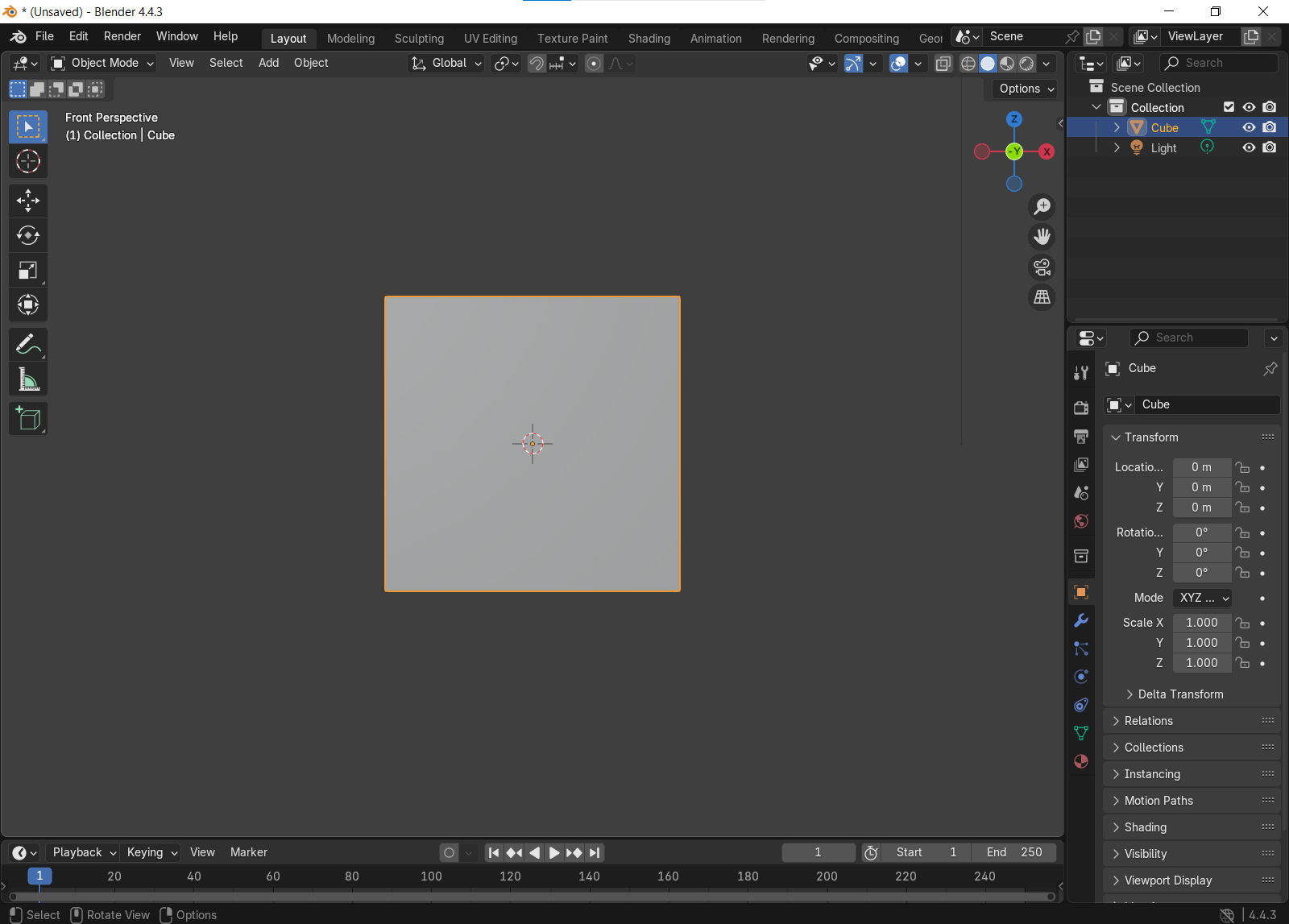Lock the Location X value

tap(1243, 467)
